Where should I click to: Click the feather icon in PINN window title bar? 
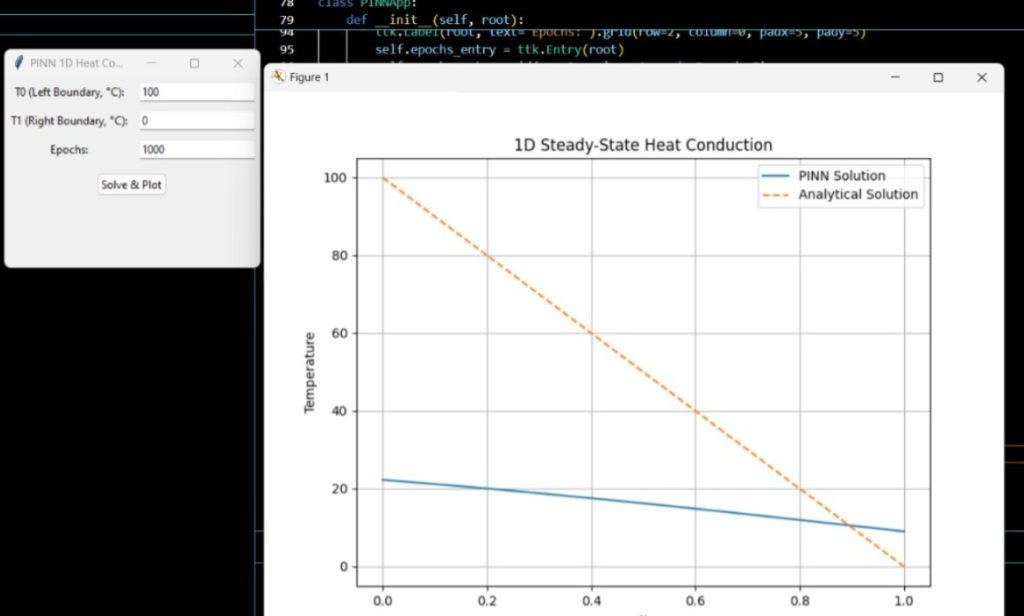point(18,63)
